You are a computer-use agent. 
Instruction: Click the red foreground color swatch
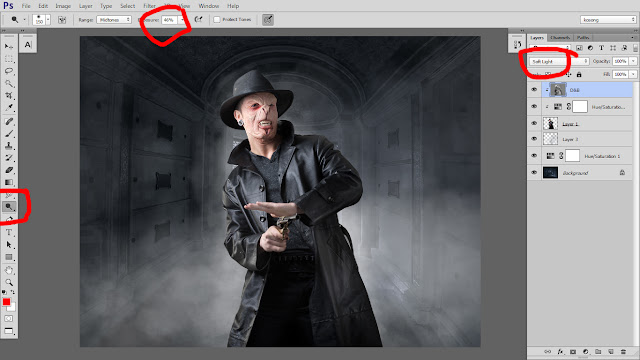click(x=7, y=302)
